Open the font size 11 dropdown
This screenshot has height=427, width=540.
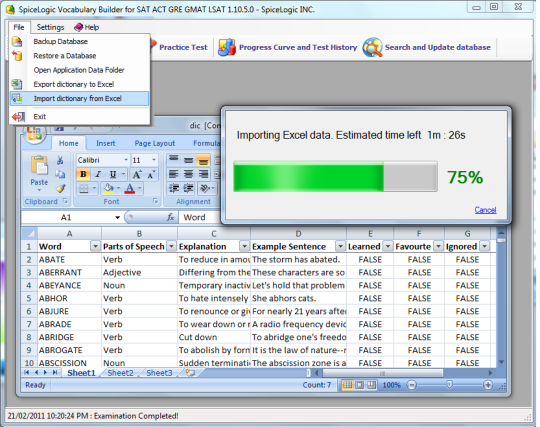pyautogui.click(x=154, y=160)
